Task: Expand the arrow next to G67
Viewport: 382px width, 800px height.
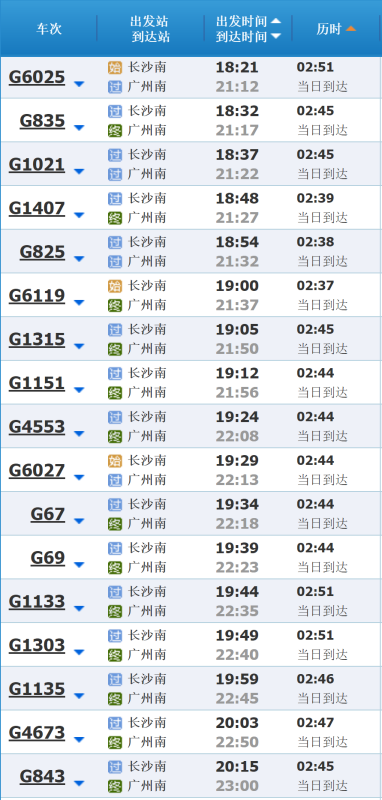Action: [x=79, y=521]
